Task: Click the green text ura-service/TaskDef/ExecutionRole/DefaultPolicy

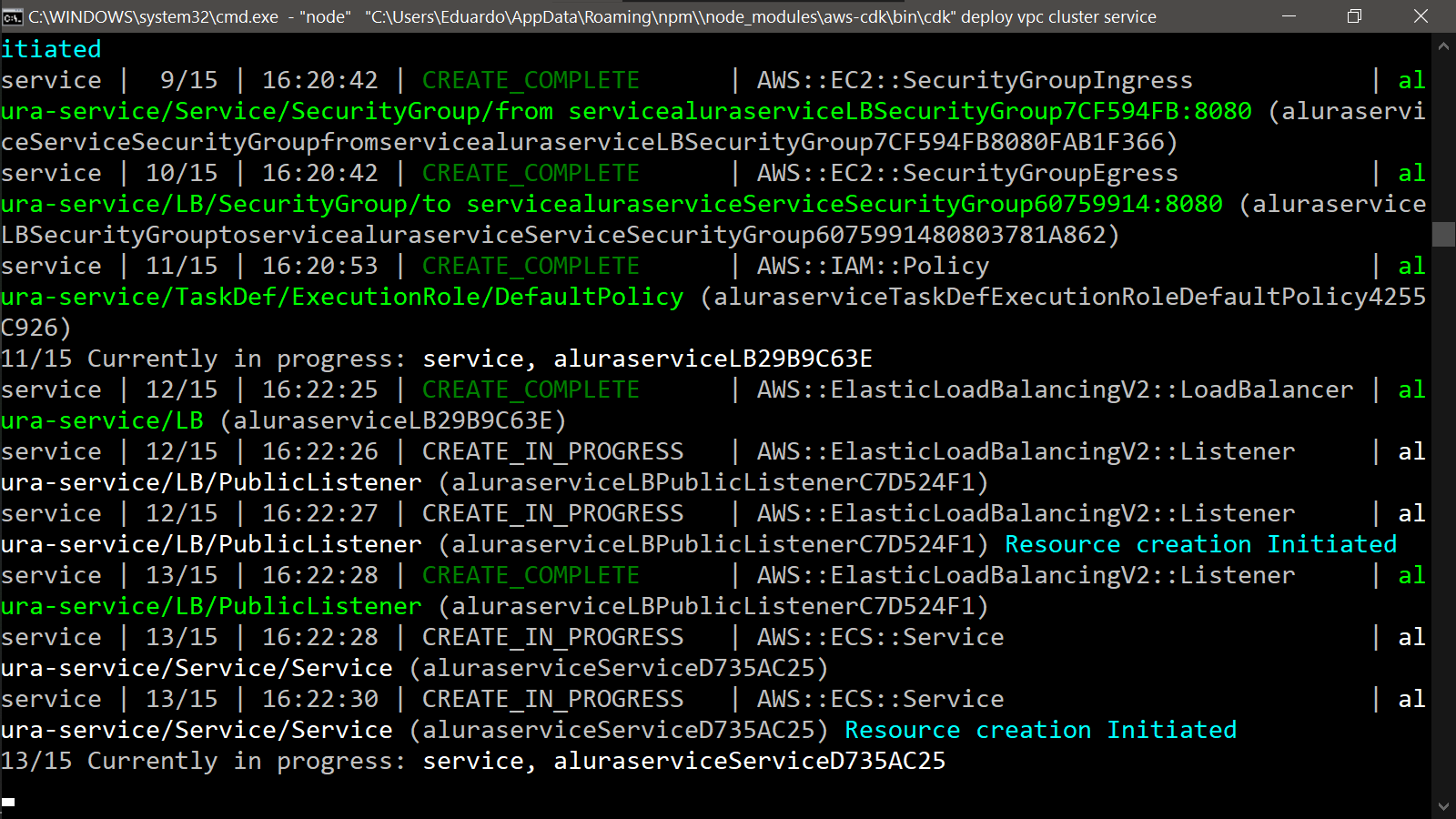Action: click(342, 297)
